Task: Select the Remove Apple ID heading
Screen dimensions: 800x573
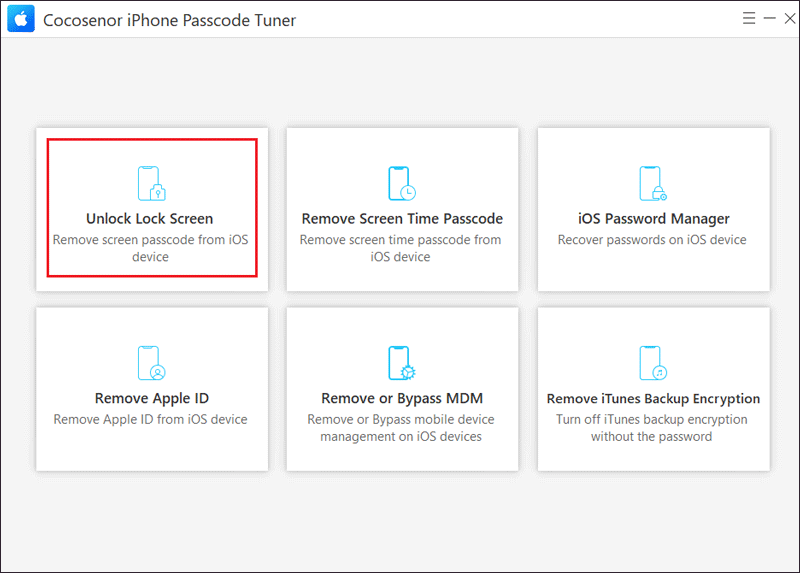Action: click(152, 398)
